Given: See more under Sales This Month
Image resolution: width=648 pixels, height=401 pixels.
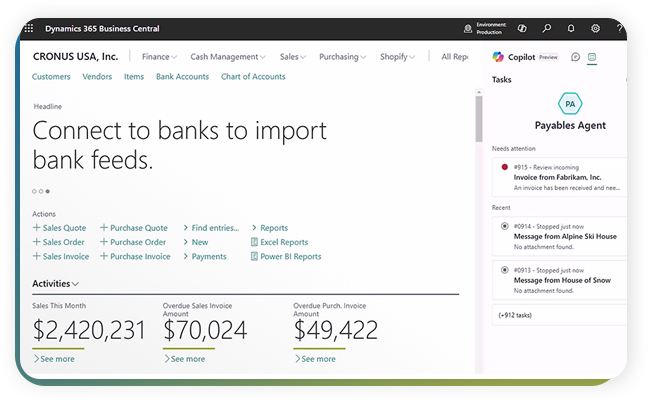Looking at the screenshot, I should pos(54,359).
